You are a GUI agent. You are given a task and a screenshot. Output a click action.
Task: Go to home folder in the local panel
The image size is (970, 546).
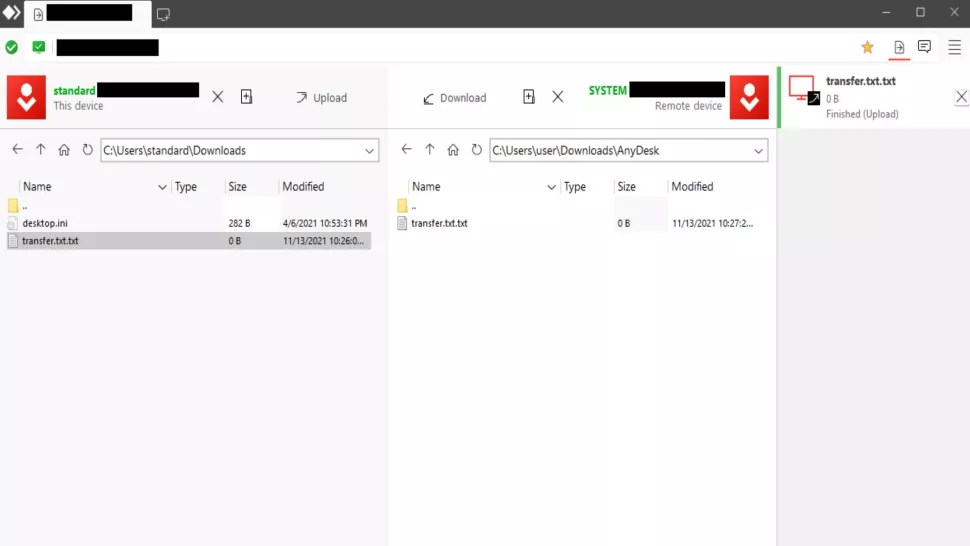point(64,150)
